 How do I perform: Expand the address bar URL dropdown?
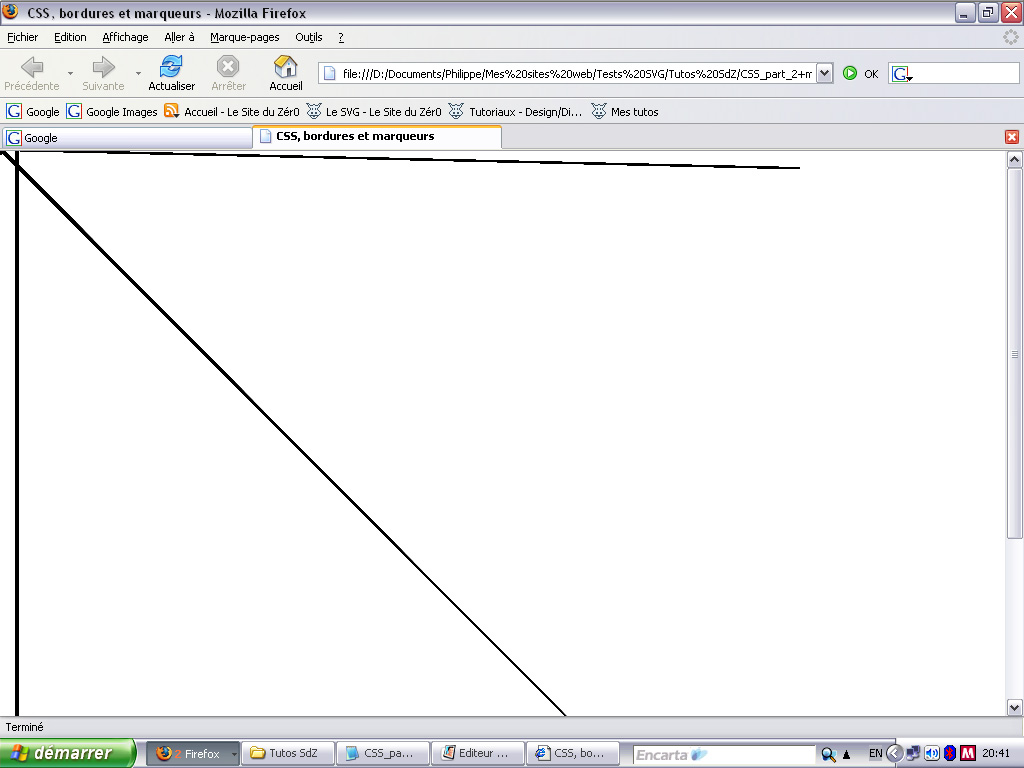pos(824,73)
